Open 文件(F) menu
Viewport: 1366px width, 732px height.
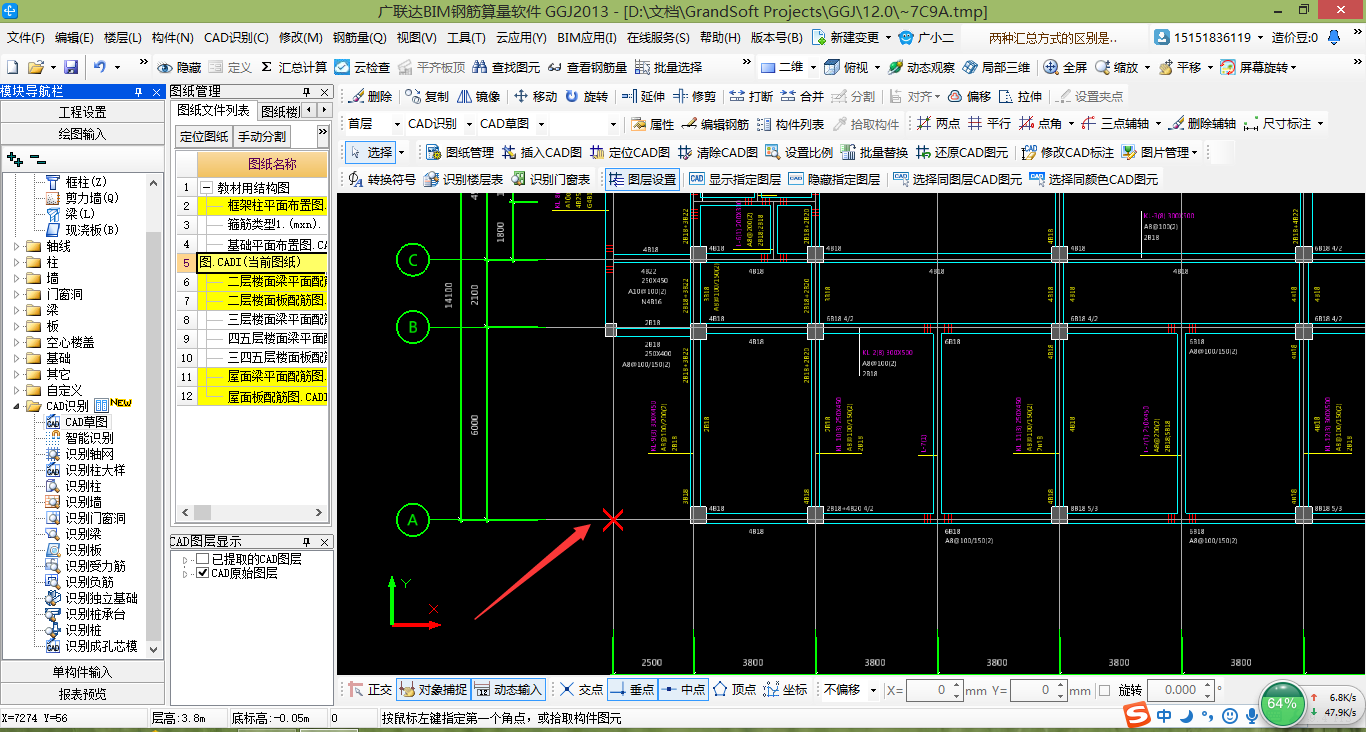tap(26, 38)
